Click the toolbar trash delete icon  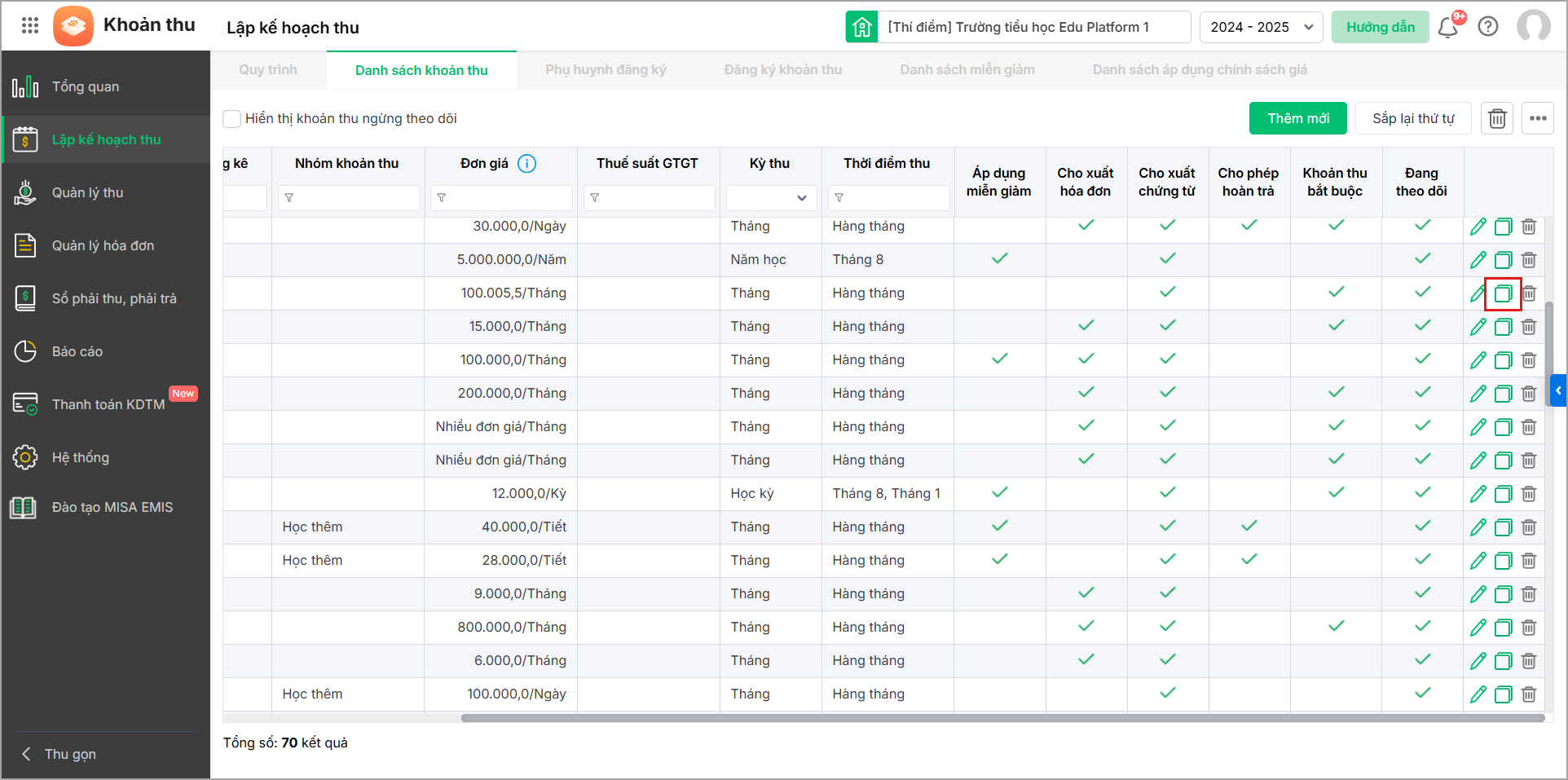click(1497, 119)
